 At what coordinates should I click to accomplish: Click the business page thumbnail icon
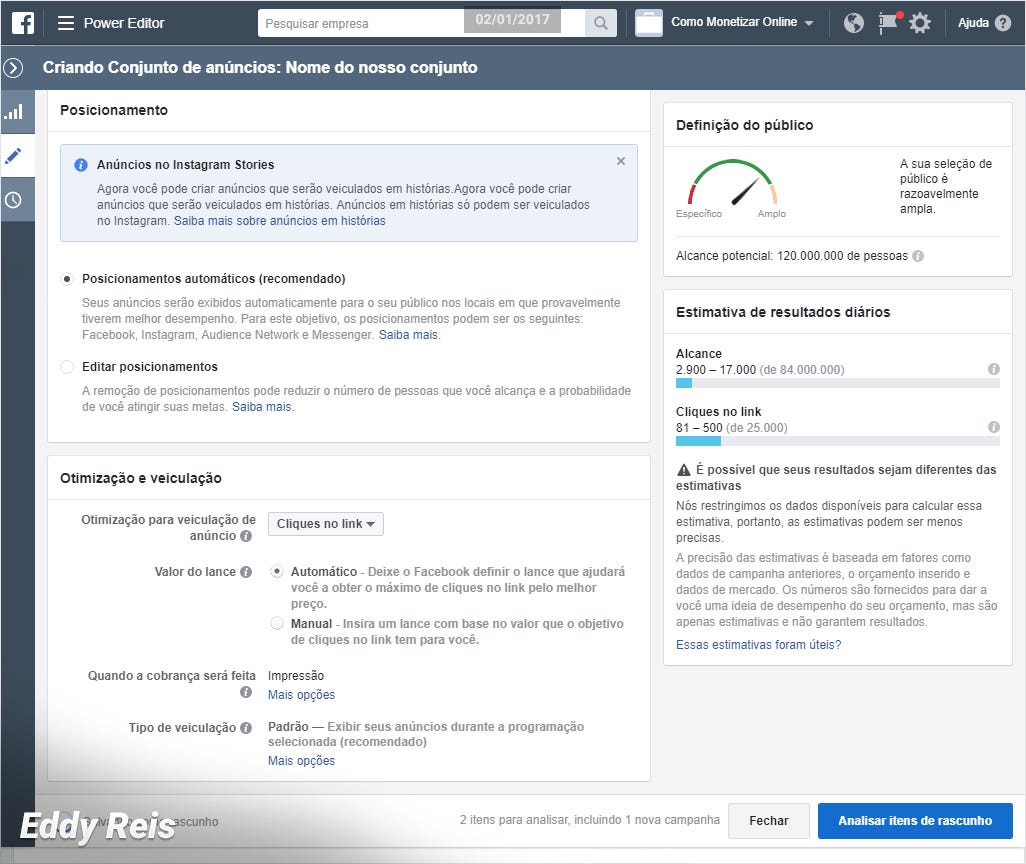coord(648,23)
